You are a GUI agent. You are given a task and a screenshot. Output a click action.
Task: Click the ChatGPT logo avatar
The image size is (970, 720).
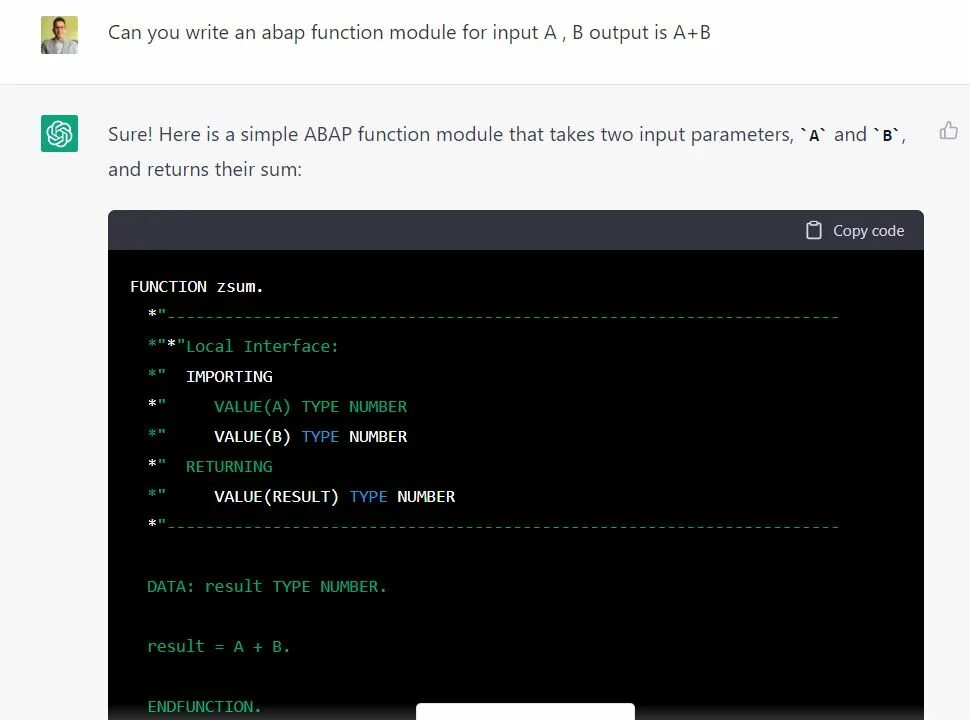click(59, 133)
